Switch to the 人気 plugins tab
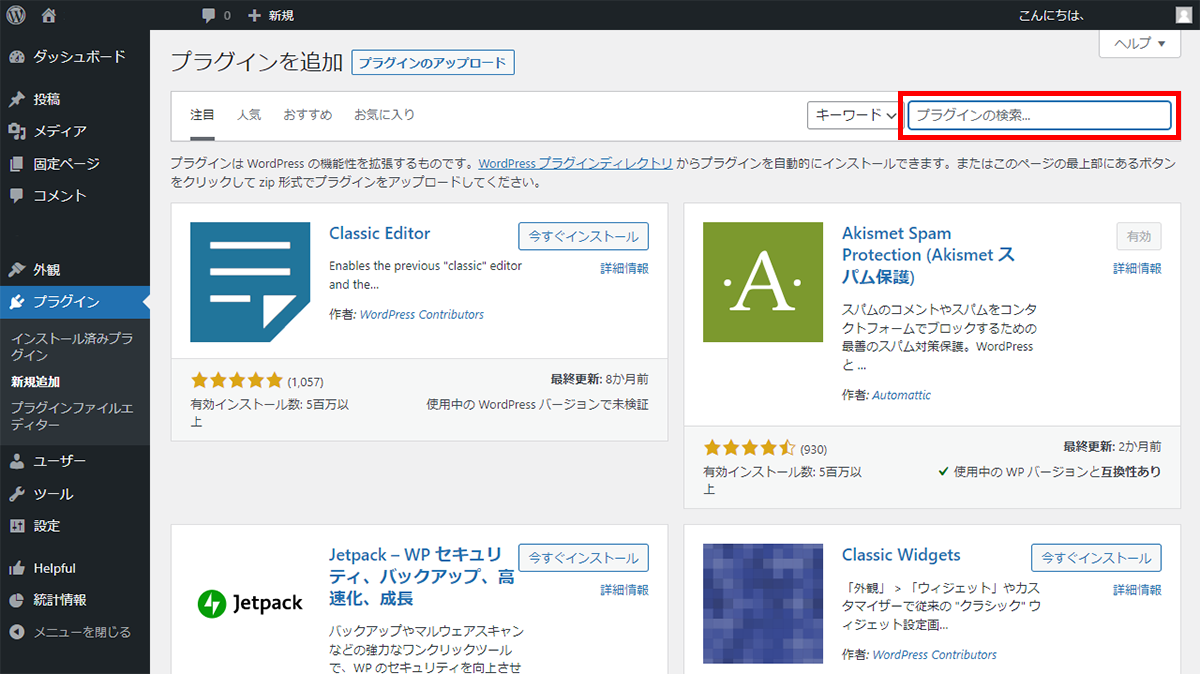 (x=249, y=115)
